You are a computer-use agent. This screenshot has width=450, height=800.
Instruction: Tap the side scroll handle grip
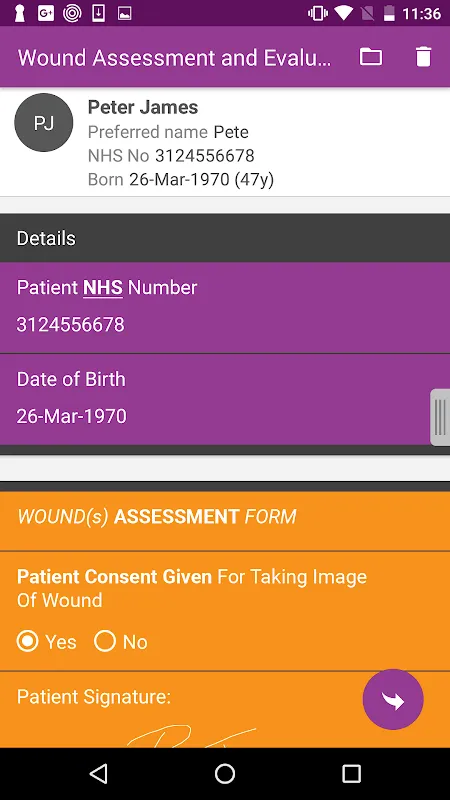click(x=440, y=417)
